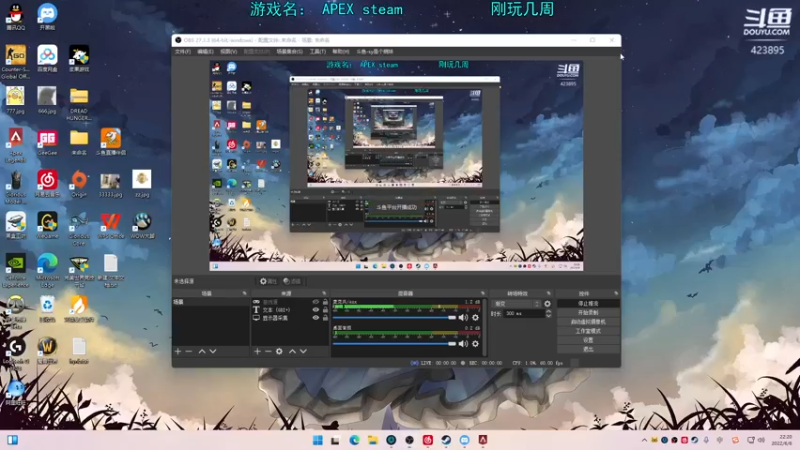Open transition properties gear icon

tap(547, 304)
